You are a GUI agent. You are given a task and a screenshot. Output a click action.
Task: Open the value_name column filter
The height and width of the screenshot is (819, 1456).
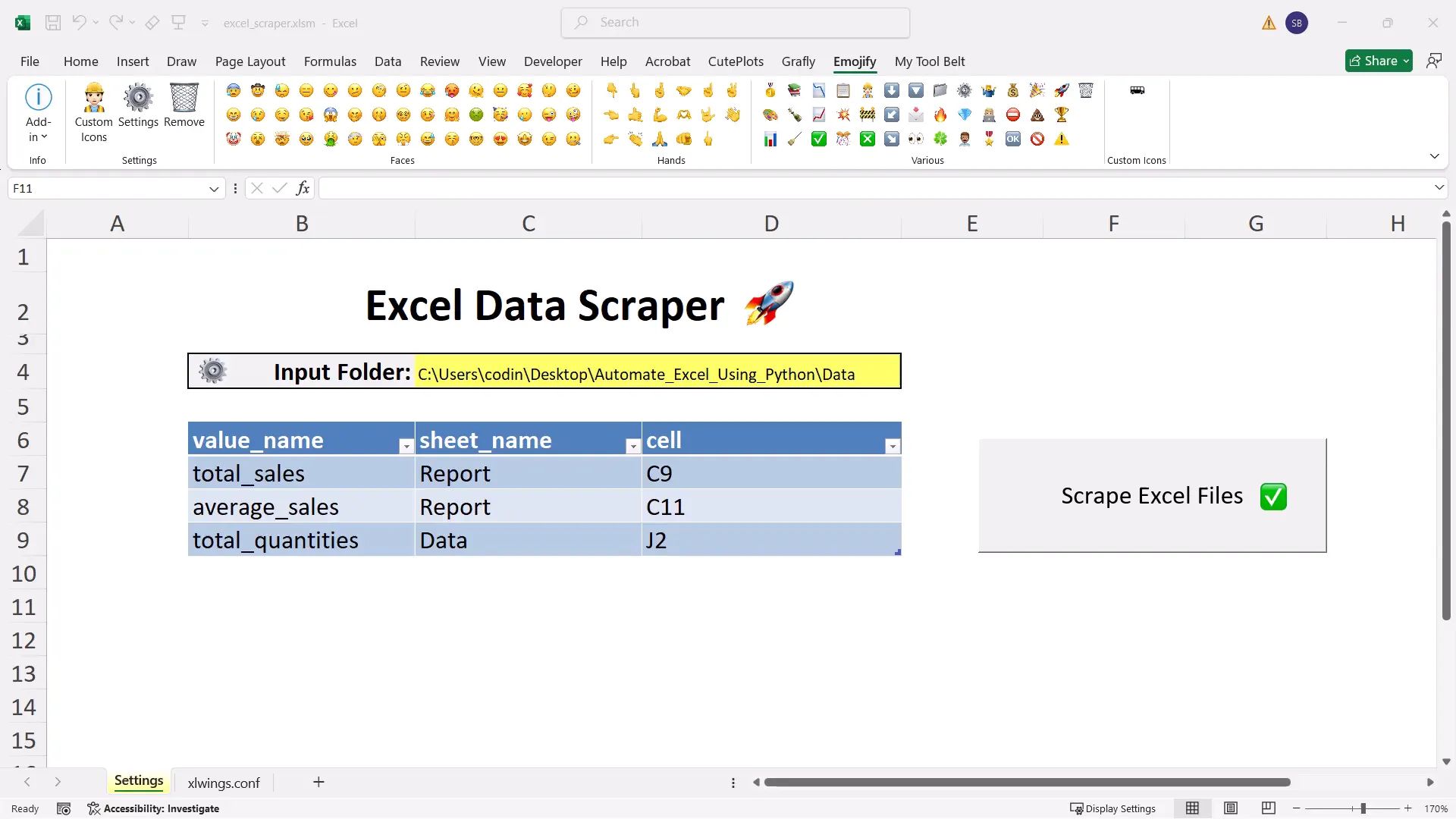point(406,446)
